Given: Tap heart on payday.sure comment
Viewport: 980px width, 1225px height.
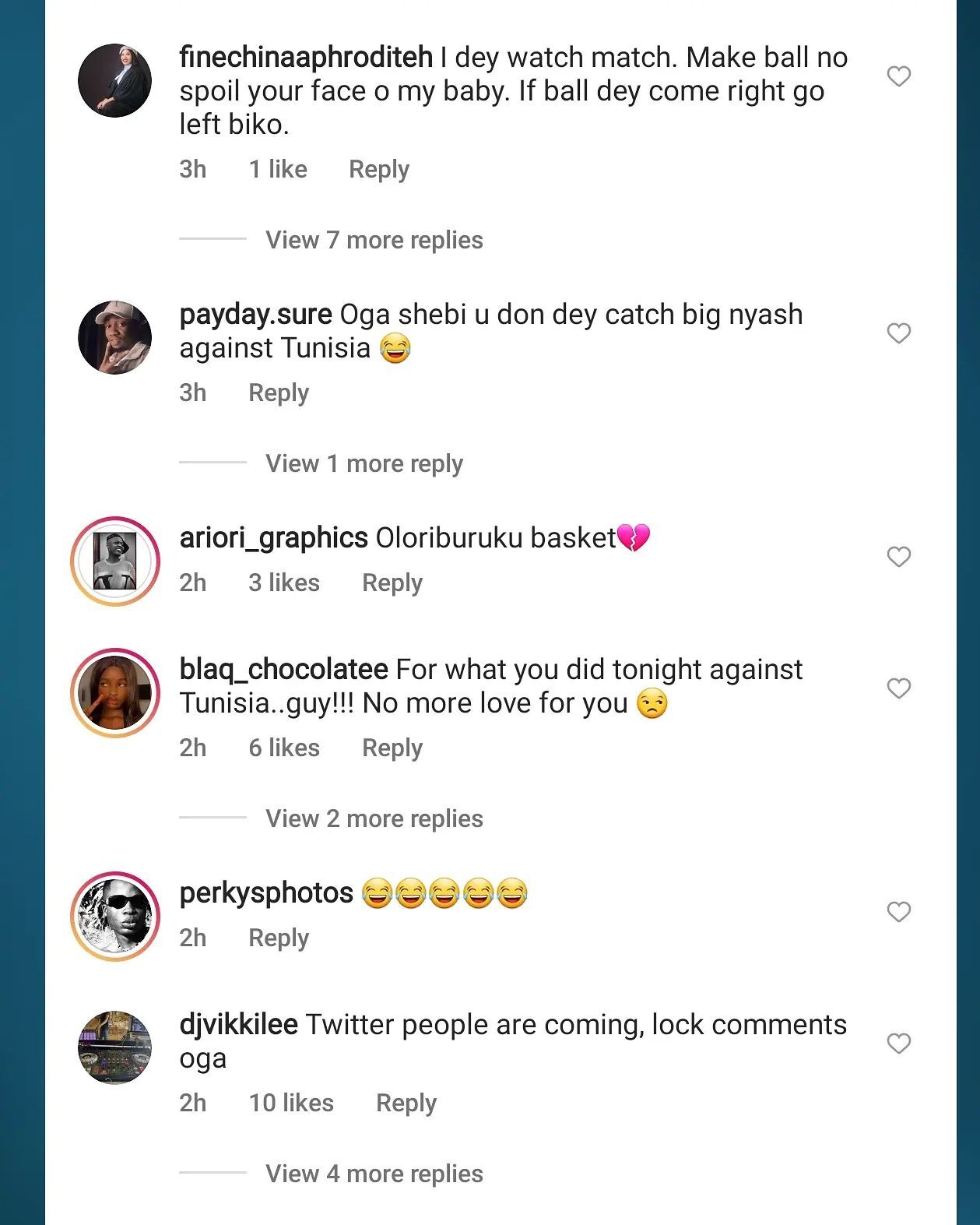Looking at the screenshot, I should point(899,333).
